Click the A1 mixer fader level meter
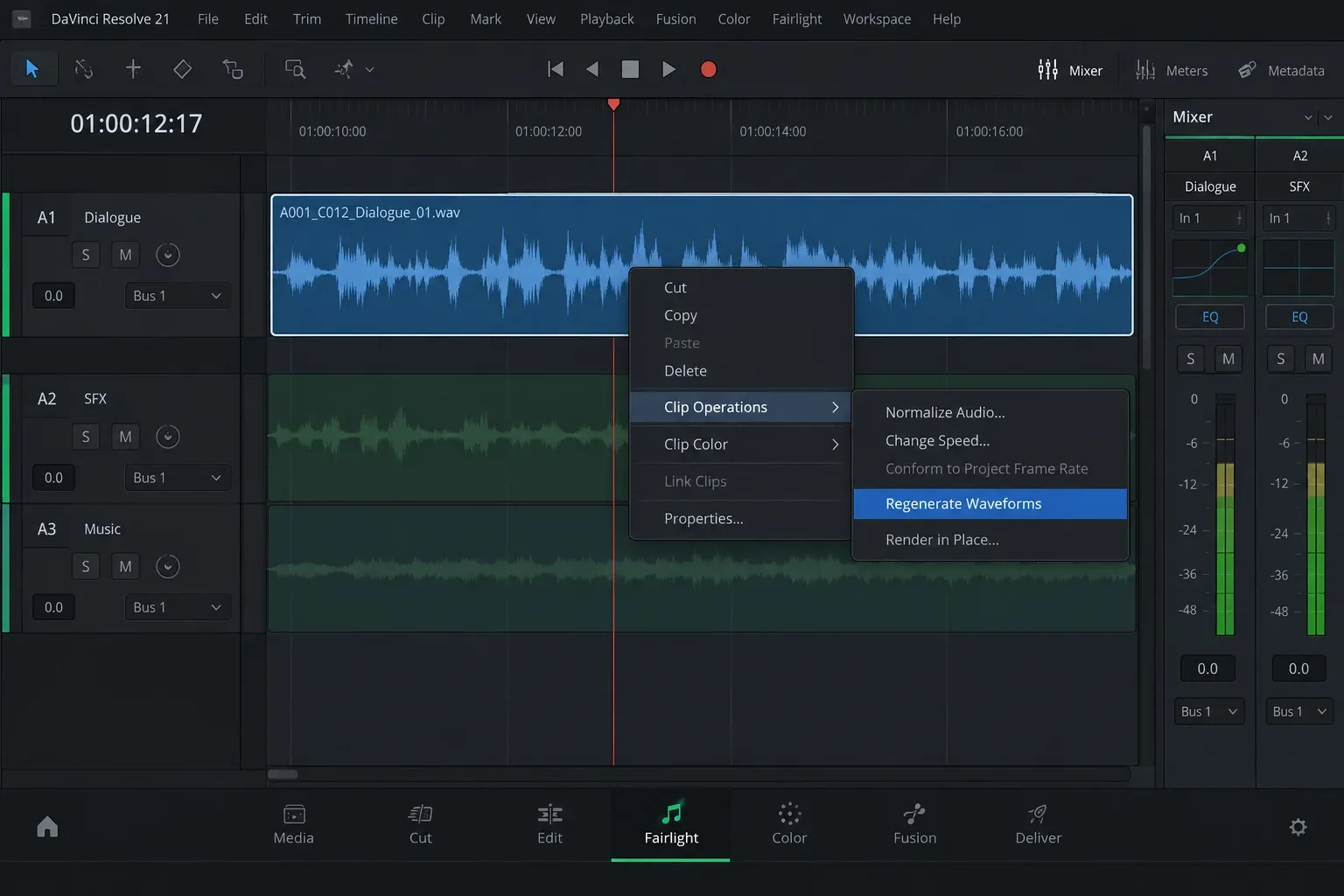 (1225, 514)
